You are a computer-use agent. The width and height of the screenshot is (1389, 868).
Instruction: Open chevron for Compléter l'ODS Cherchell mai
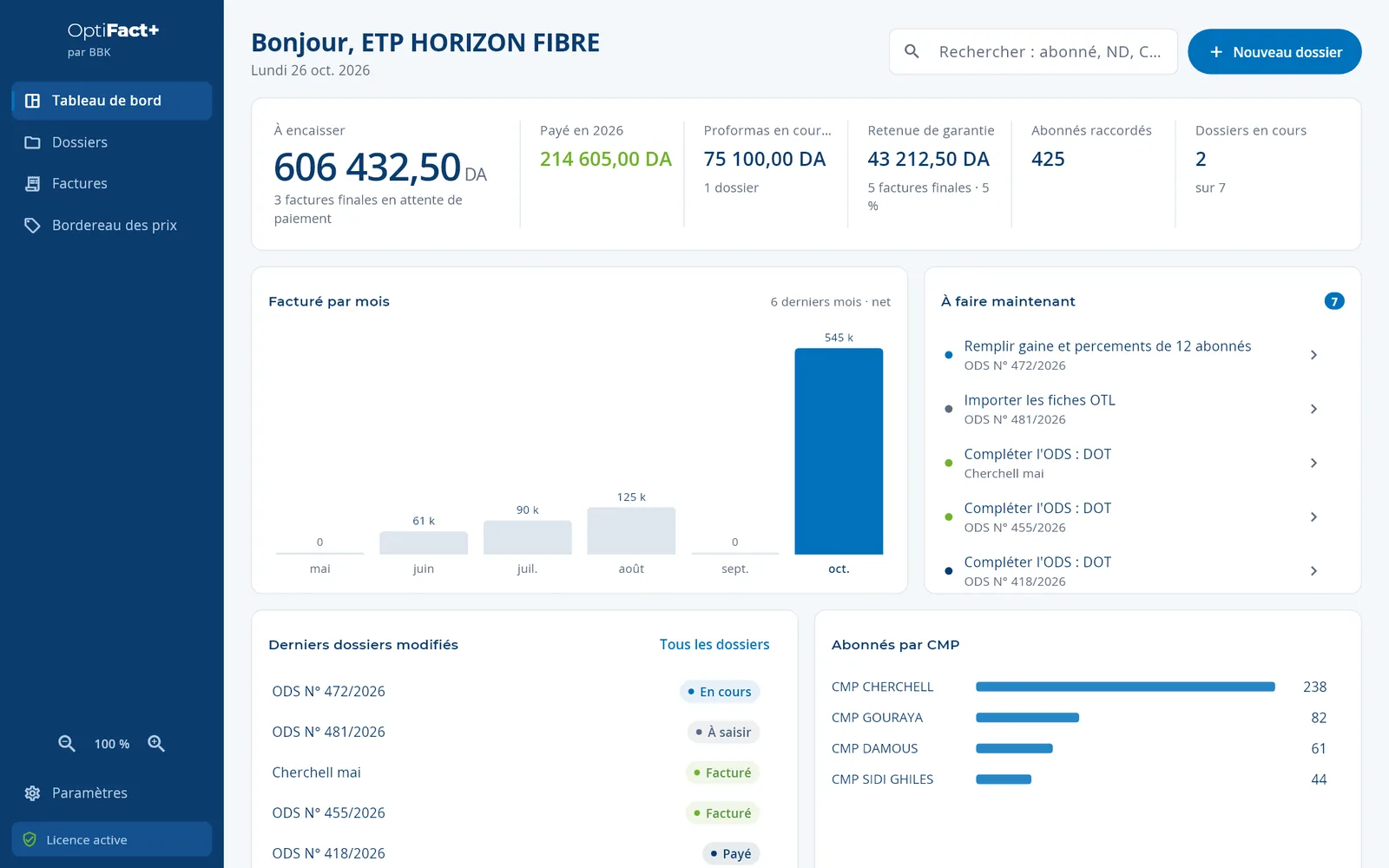(x=1313, y=463)
